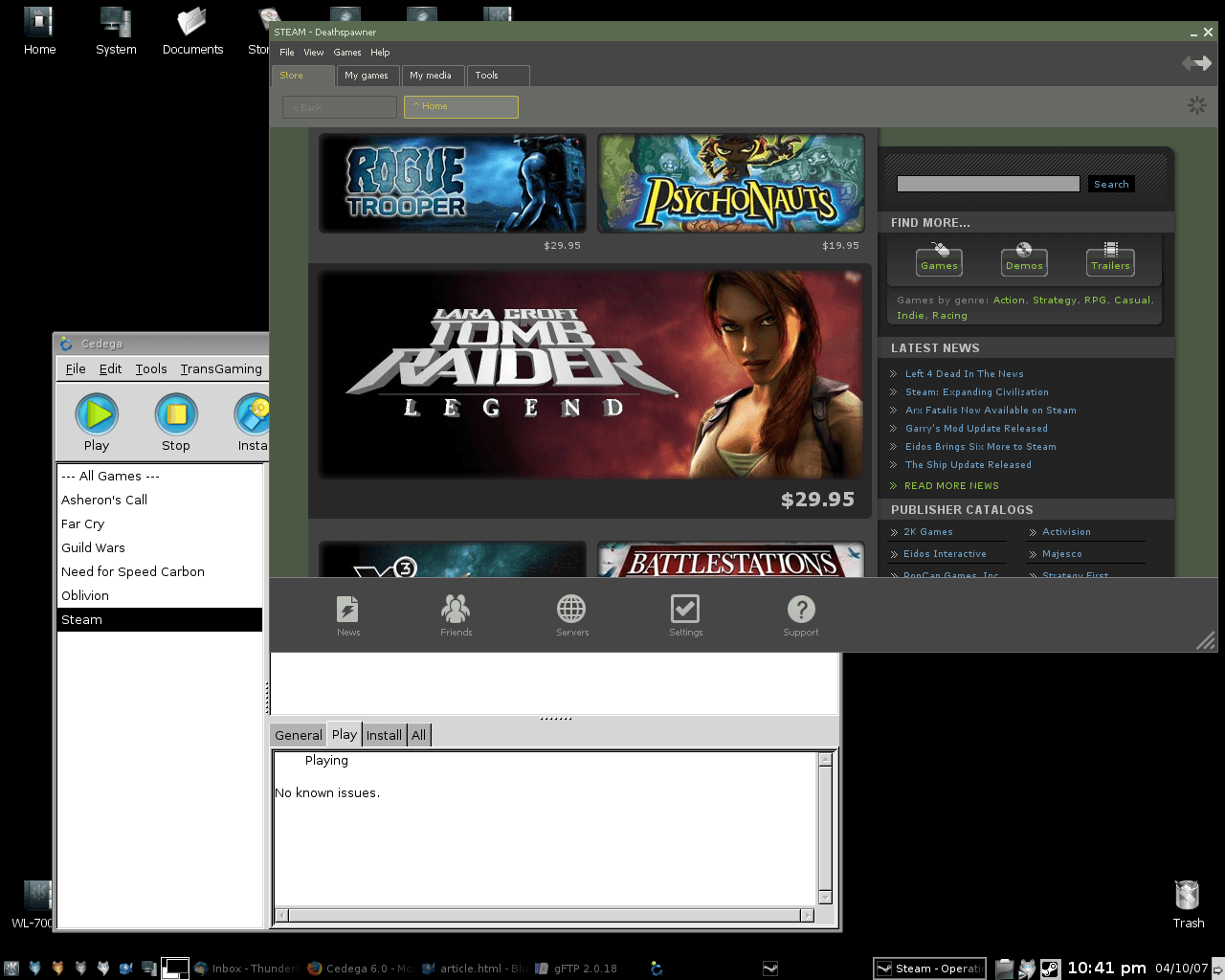Image resolution: width=1225 pixels, height=980 pixels.
Task: Open the Cedega Edit menu
Action: (110, 368)
